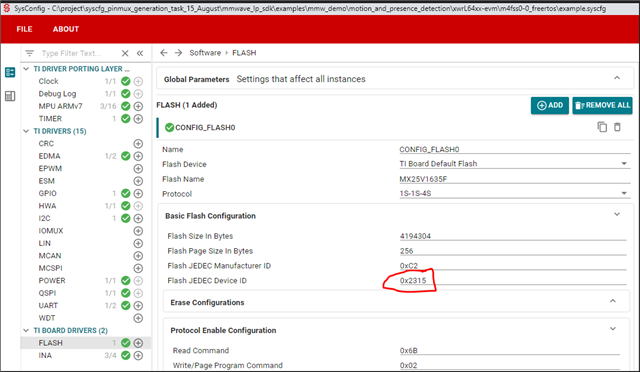Add another I2C instance
This screenshot has width=640, height=372.
(138, 218)
